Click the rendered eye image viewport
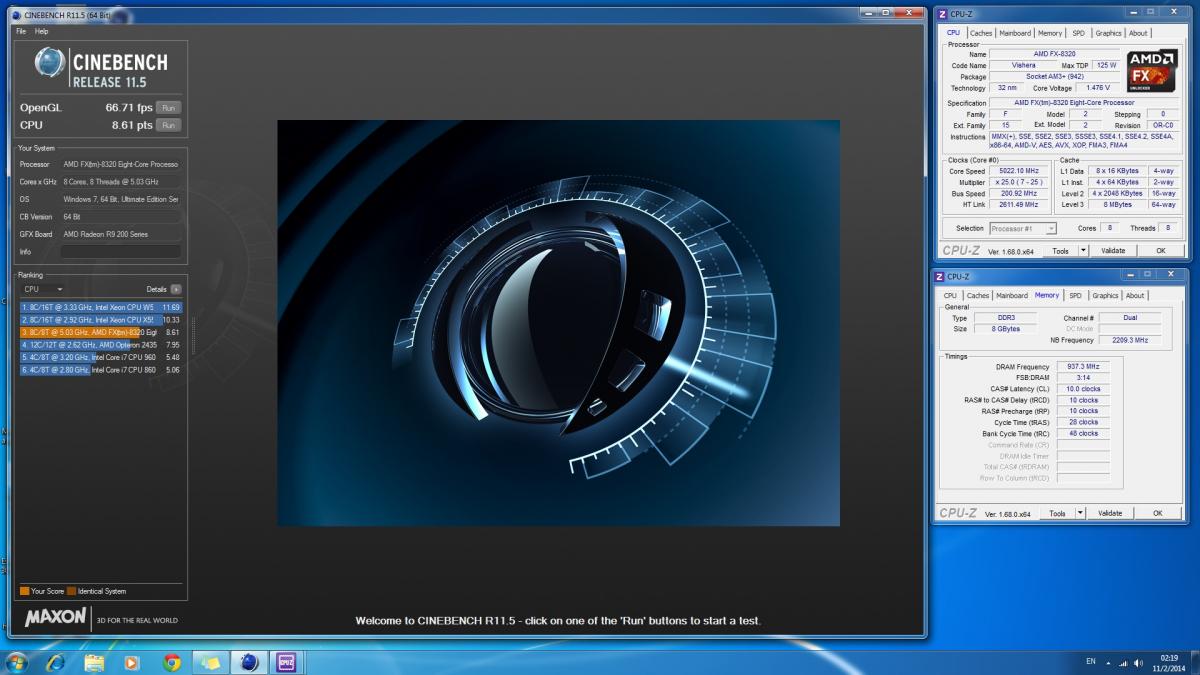Screen dimensions: 1200x675 [x=558, y=323]
